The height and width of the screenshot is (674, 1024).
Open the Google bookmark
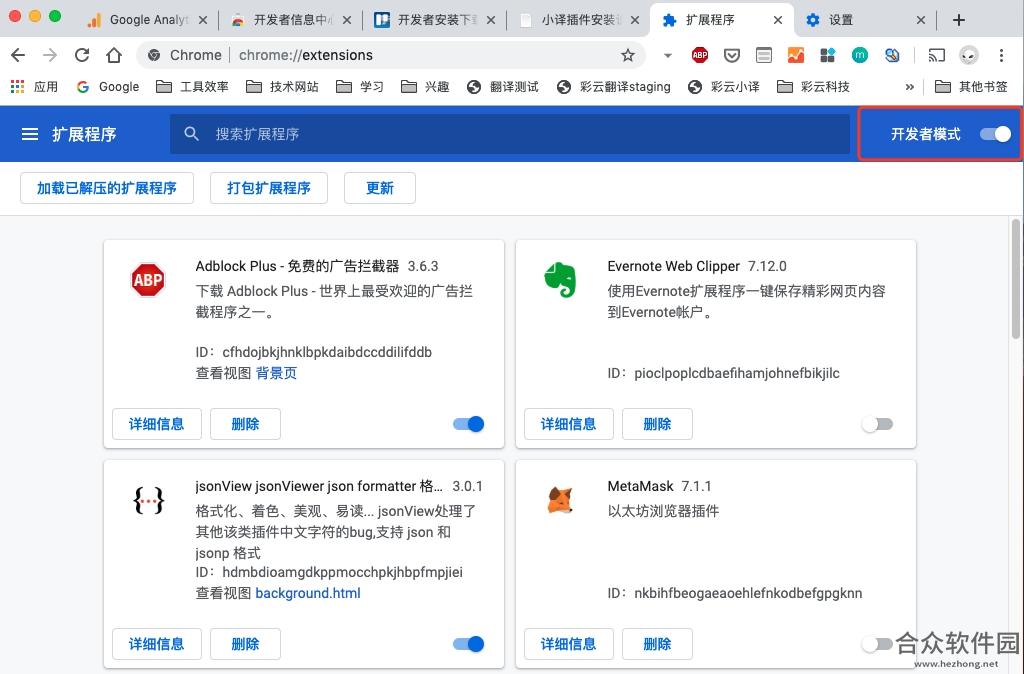(x=108, y=86)
